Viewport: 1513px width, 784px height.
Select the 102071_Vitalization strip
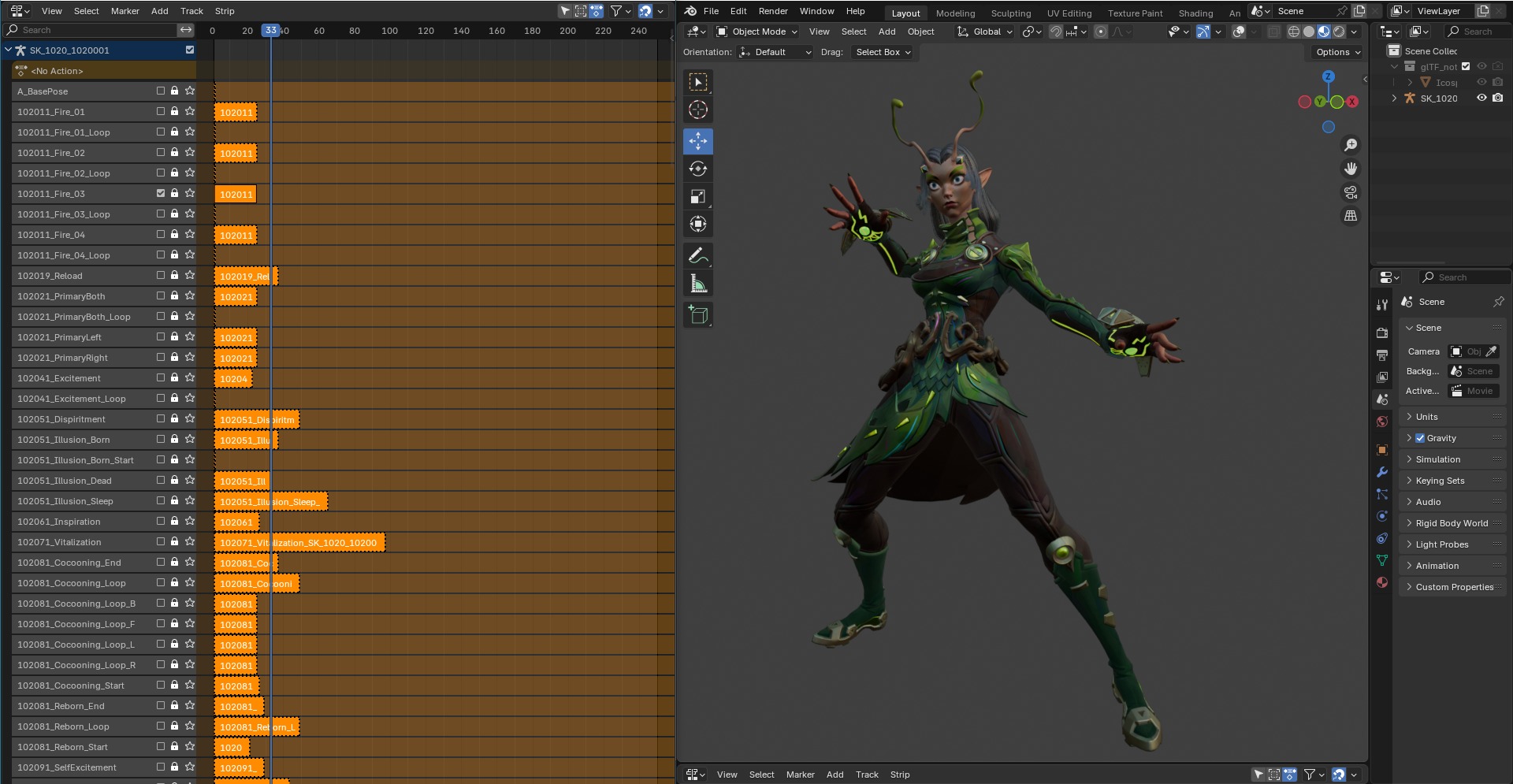299,542
